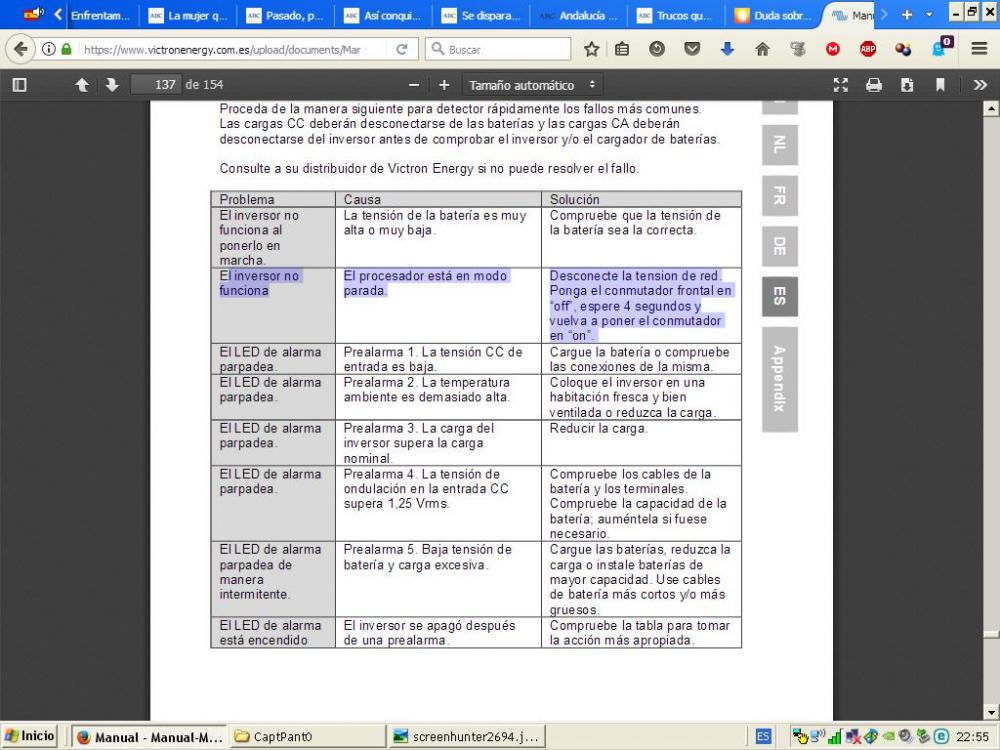Show bookmarks list icon
1000x750 pixels.
(x=622, y=49)
